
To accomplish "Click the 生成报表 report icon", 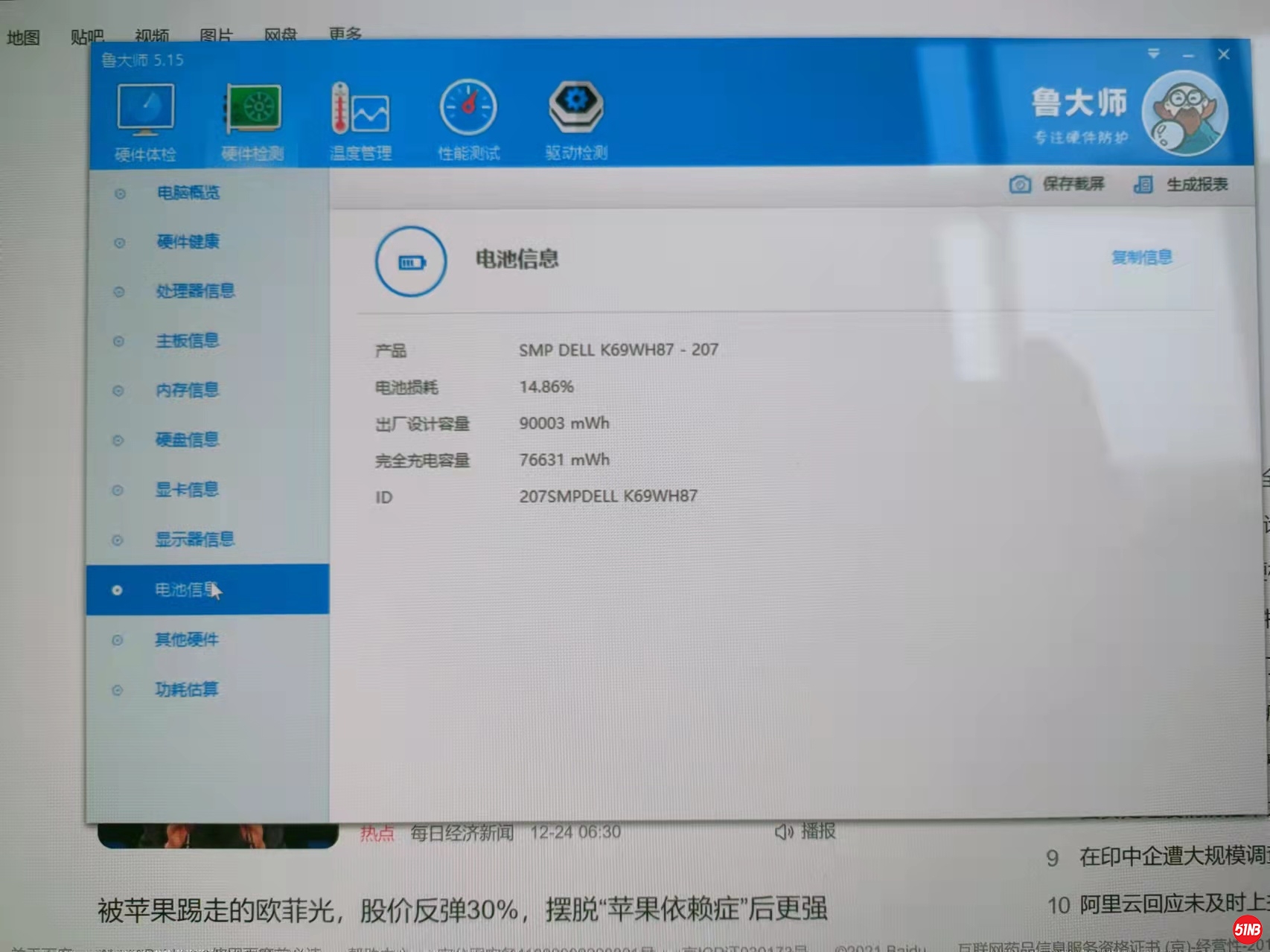I will 1143,185.
